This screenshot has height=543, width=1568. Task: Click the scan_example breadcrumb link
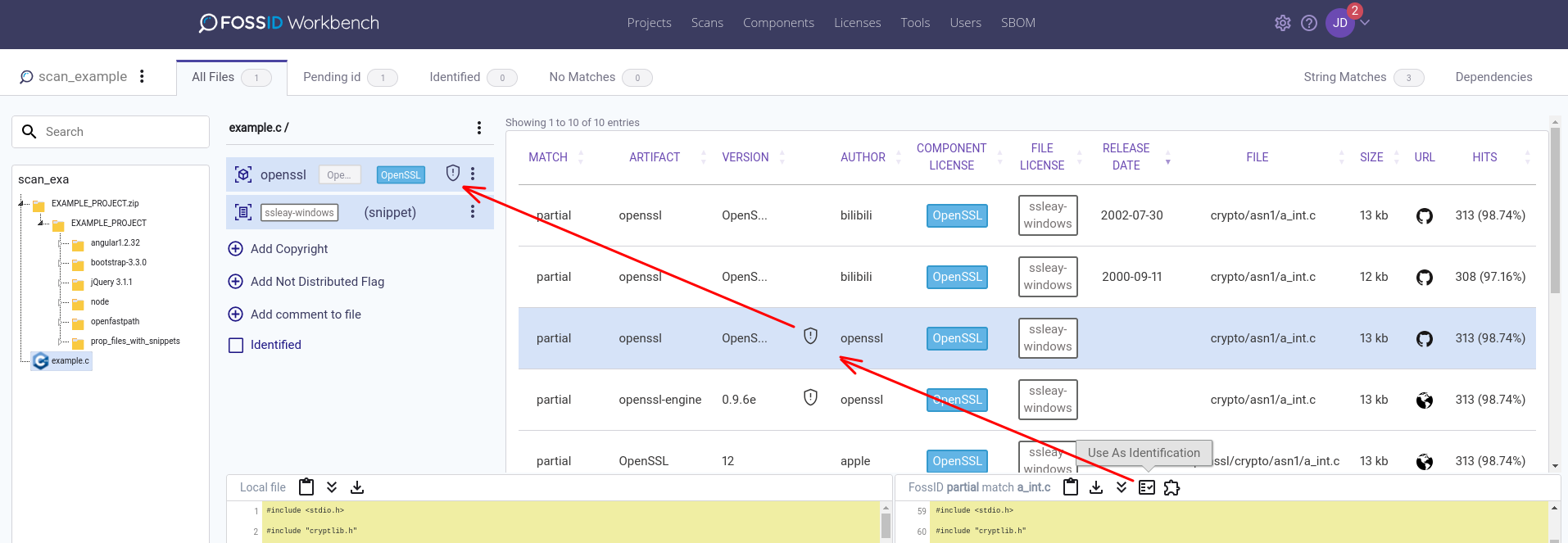83,76
